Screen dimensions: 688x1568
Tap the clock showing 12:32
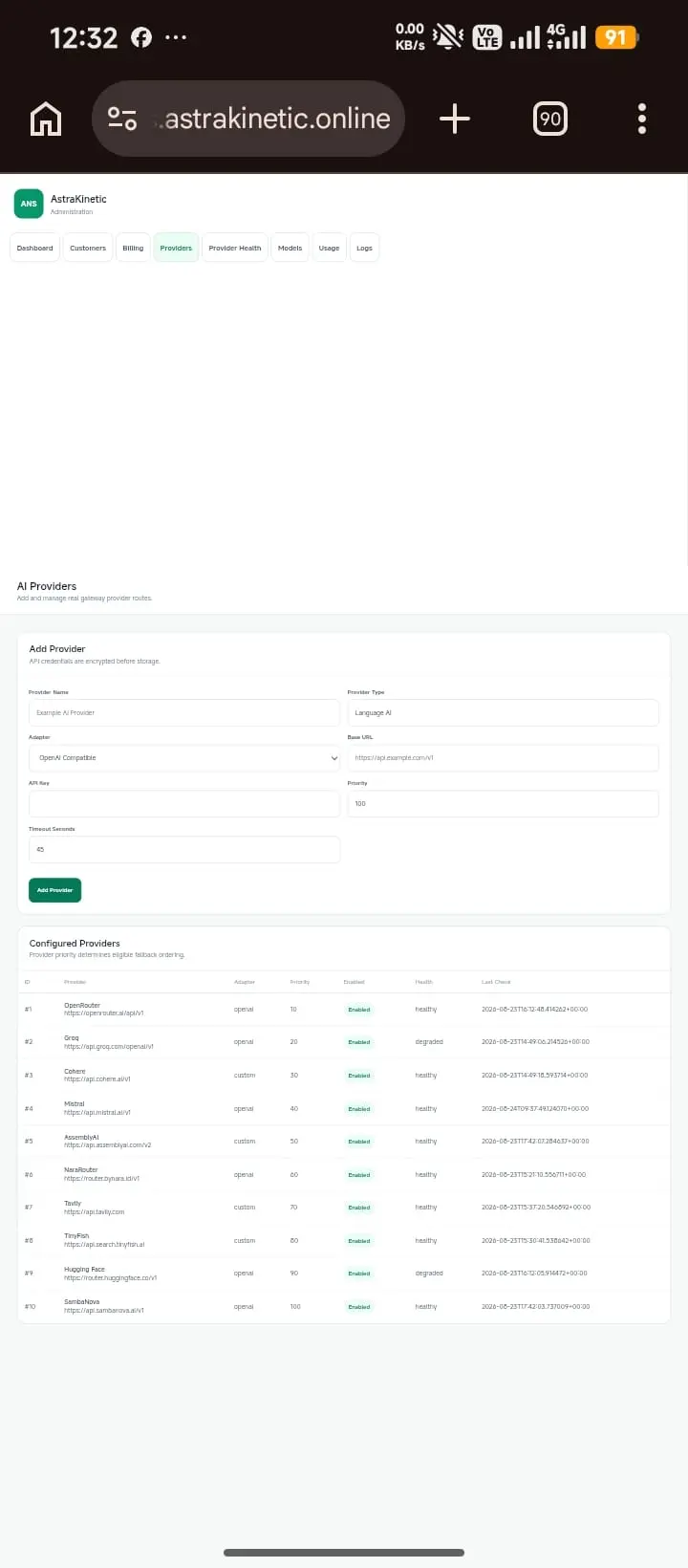coord(84,38)
